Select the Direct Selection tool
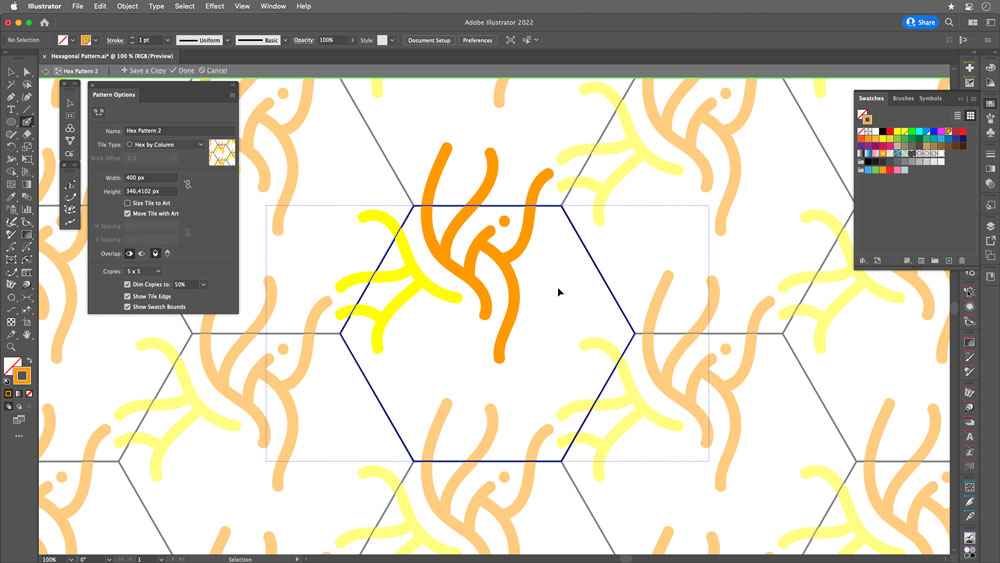Image resolution: width=1000 pixels, height=563 pixels. tap(27, 72)
